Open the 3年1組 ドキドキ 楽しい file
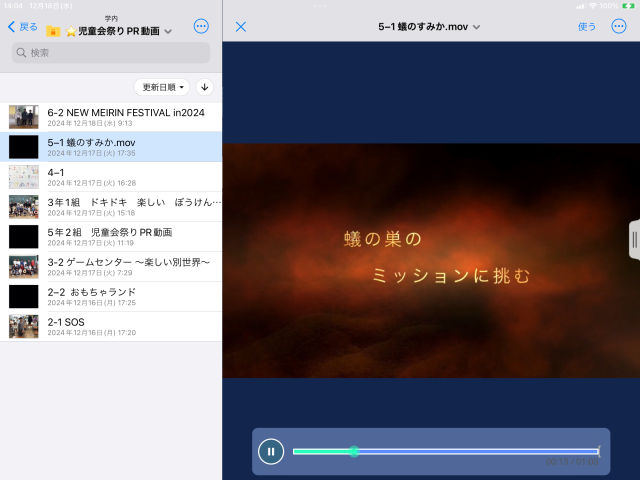Viewport: 640px width, 480px height. pos(111,207)
